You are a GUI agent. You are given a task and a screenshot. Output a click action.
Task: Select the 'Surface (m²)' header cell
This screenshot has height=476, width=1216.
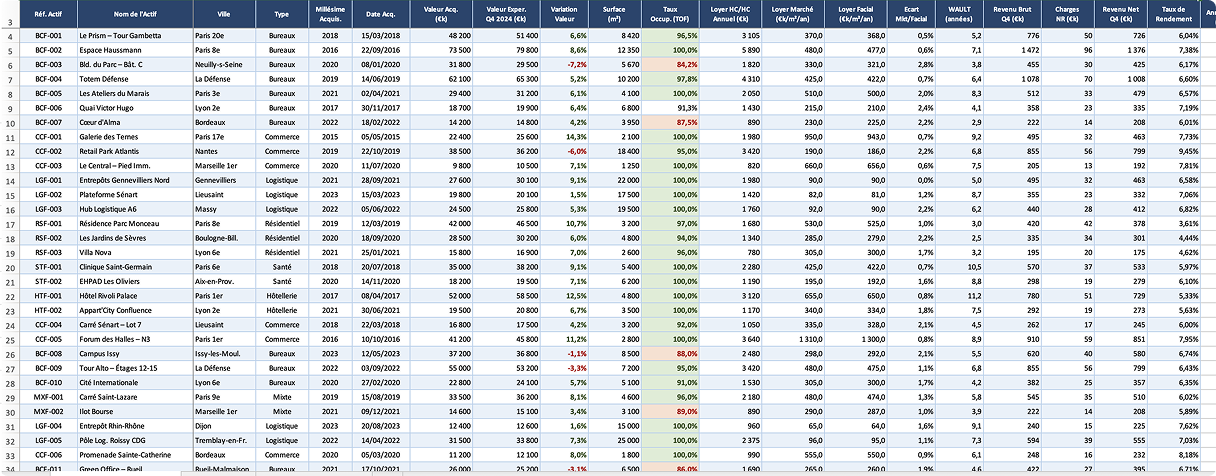coord(613,14)
